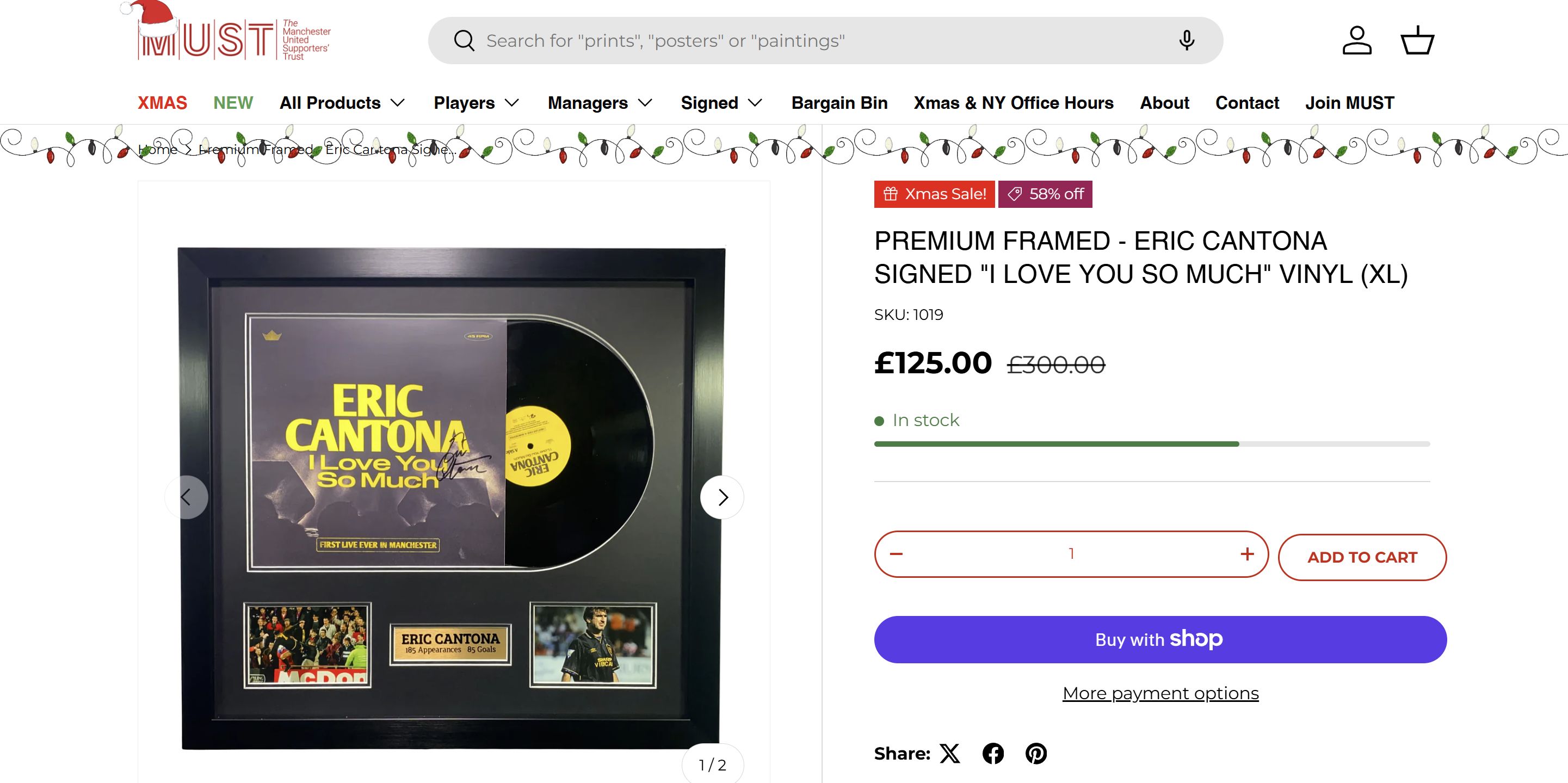Click the search magnifier icon
This screenshot has height=783, width=1568.
(464, 41)
